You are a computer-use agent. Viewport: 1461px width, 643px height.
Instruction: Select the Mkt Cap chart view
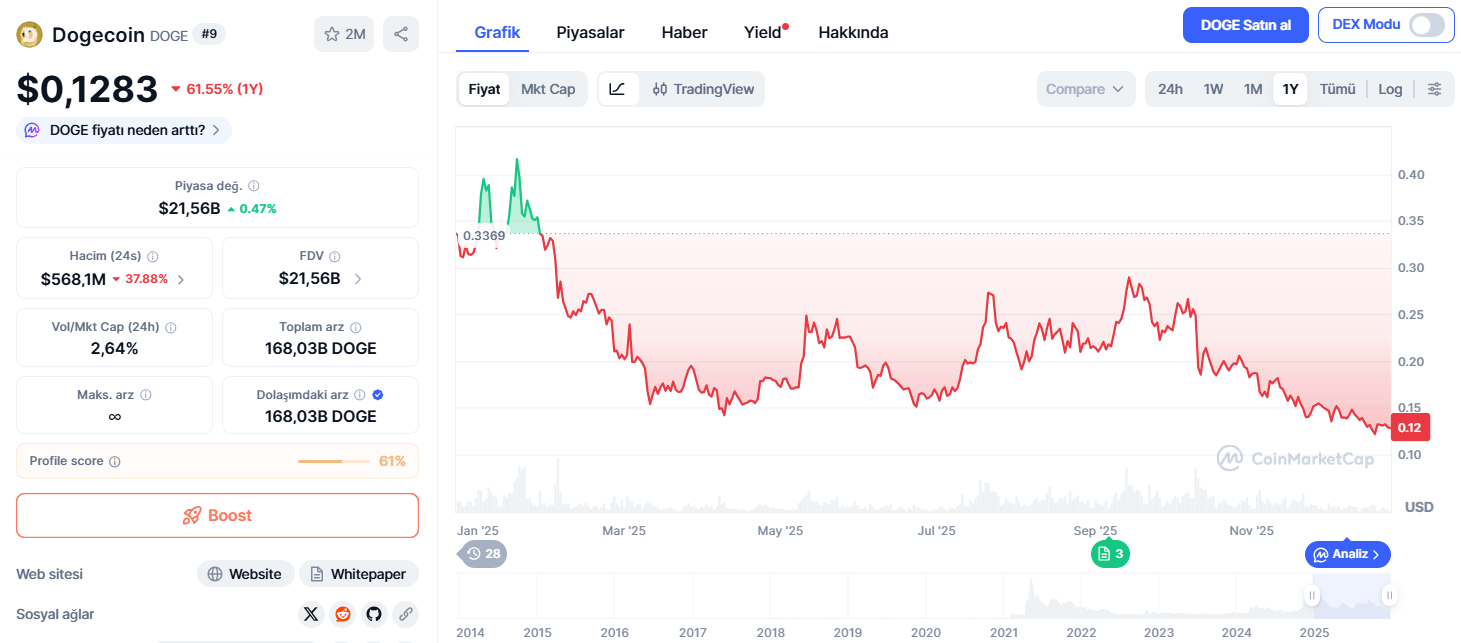pyautogui.click(x=548, y=89)
